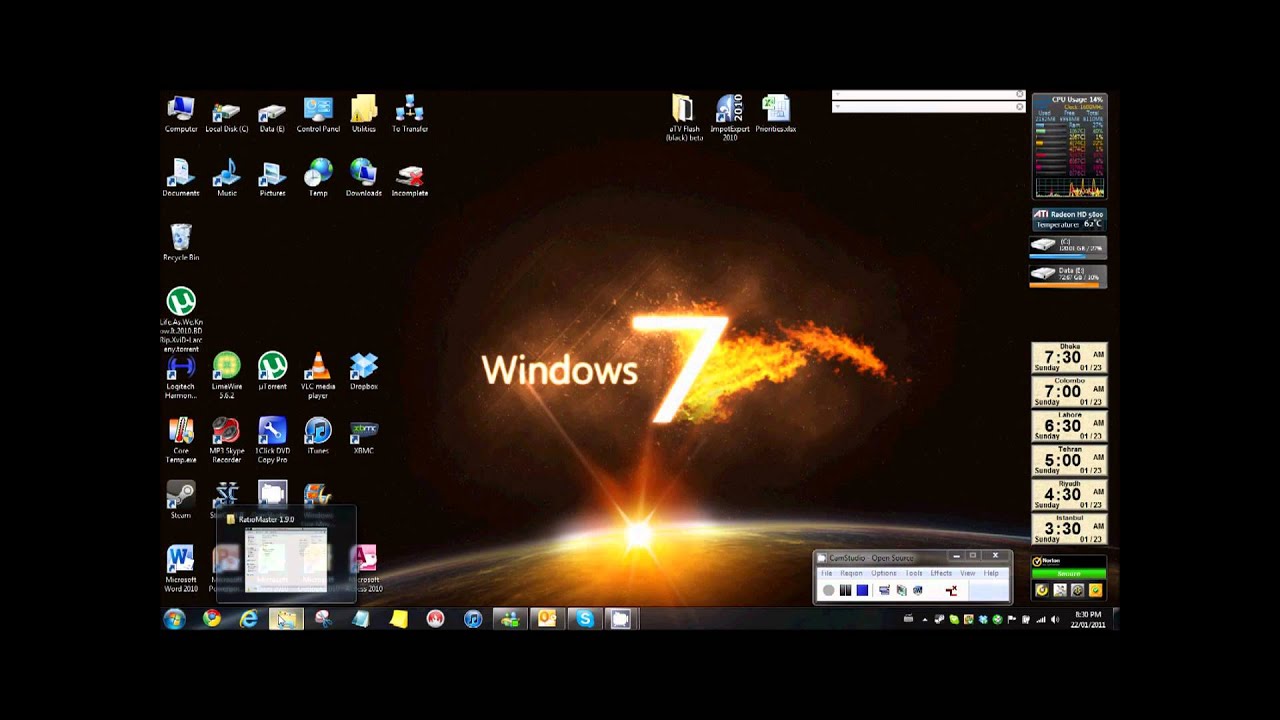Select the µTorrent desktop shortcut

click(x=272, y=372)
